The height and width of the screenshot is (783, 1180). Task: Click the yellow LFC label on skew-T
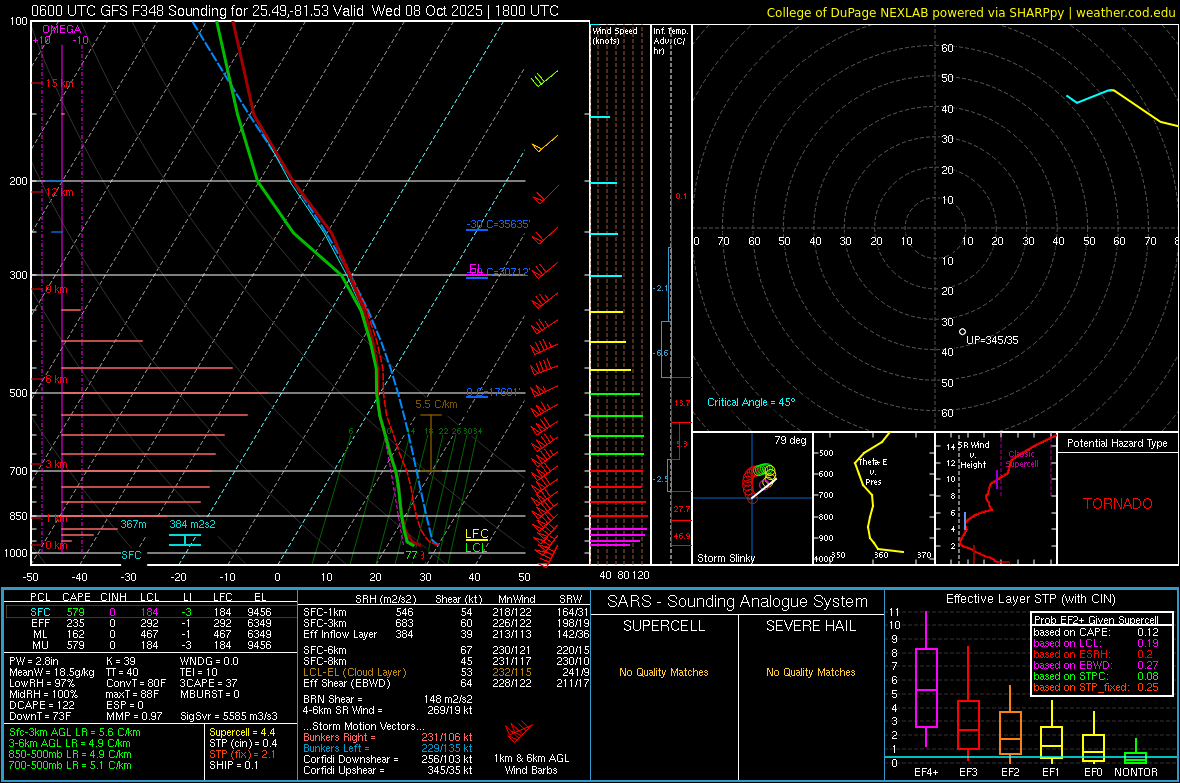coord(476,534)
